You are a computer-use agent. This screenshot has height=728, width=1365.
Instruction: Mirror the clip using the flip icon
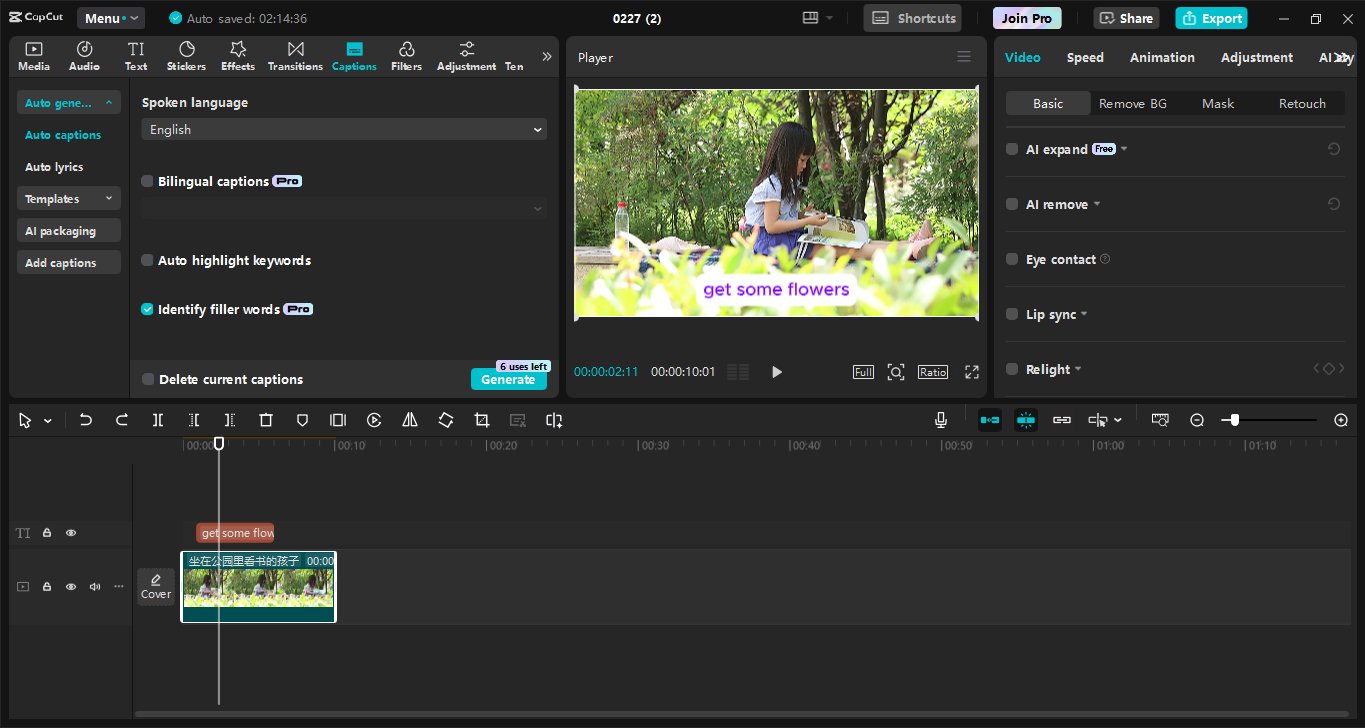click(x=409, y=420)
